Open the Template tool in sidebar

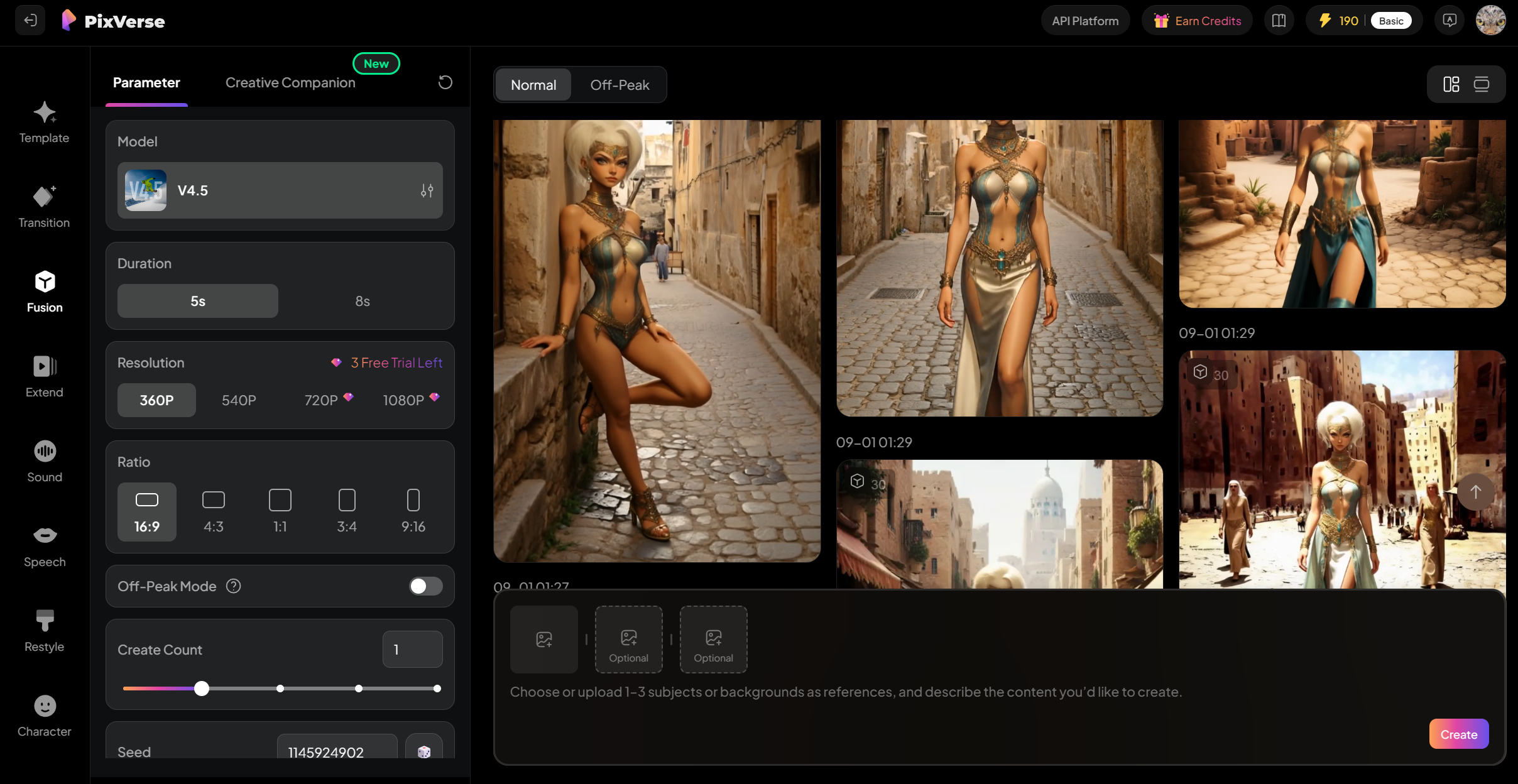[x=44, y=122]
